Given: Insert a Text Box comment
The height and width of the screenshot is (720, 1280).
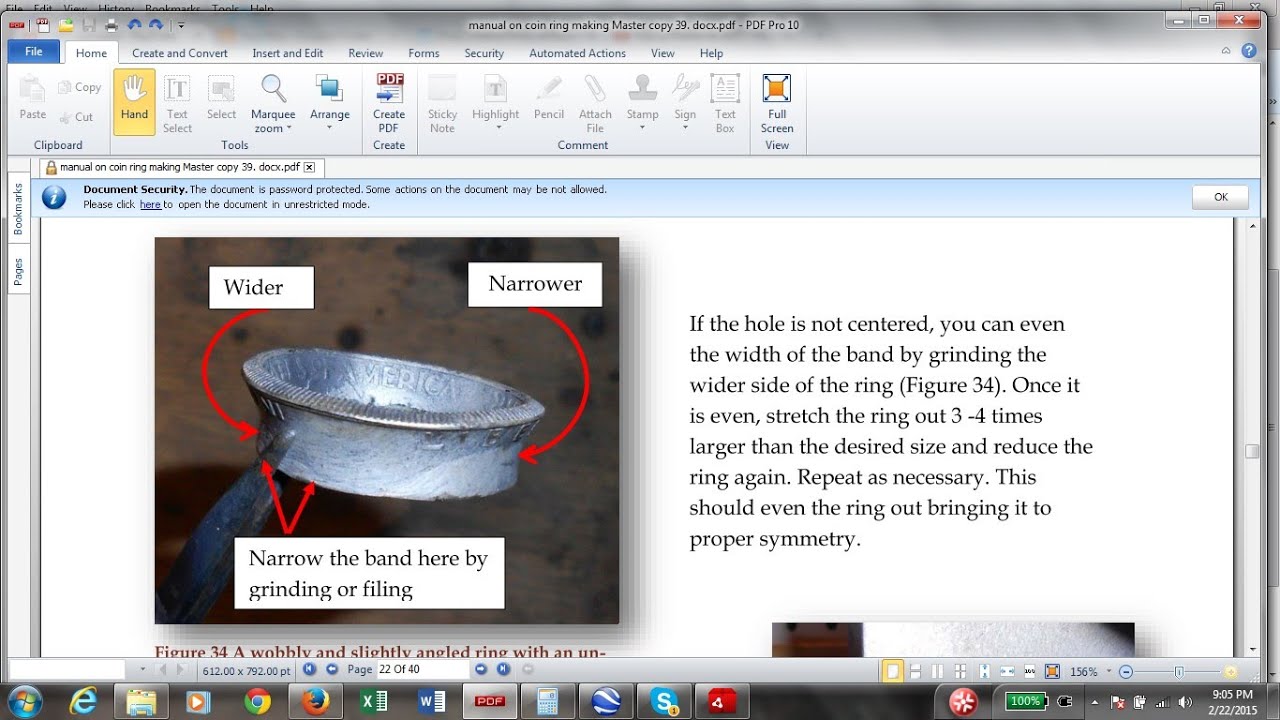Looking at the screenshot, I should 725,101.
